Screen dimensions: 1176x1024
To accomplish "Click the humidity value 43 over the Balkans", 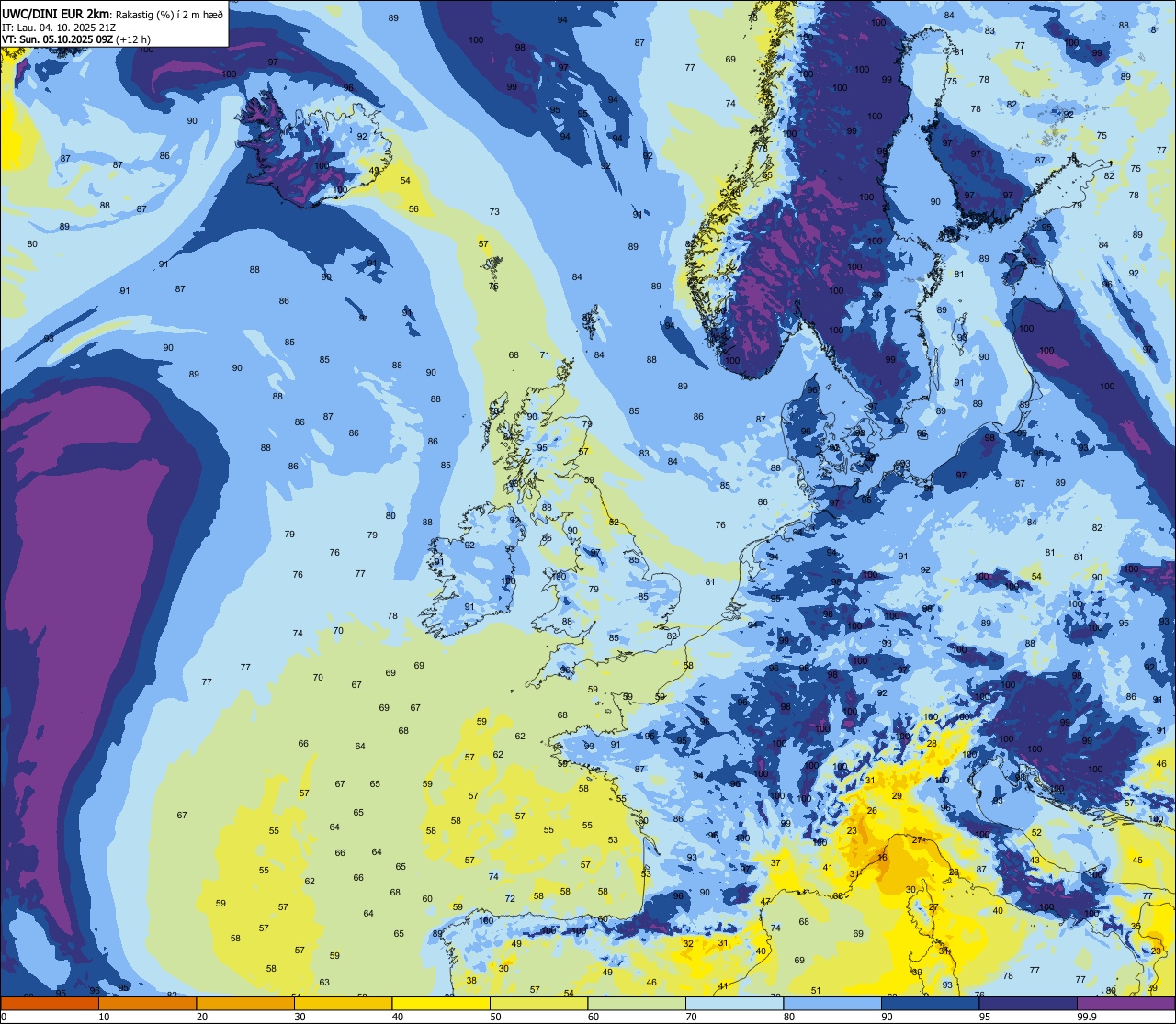I will (1035, 860).
